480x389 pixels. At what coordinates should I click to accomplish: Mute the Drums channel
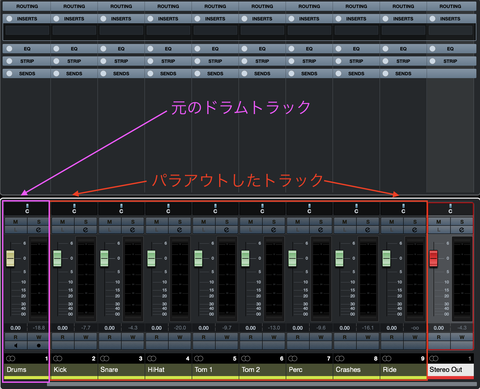pos(16,222)
